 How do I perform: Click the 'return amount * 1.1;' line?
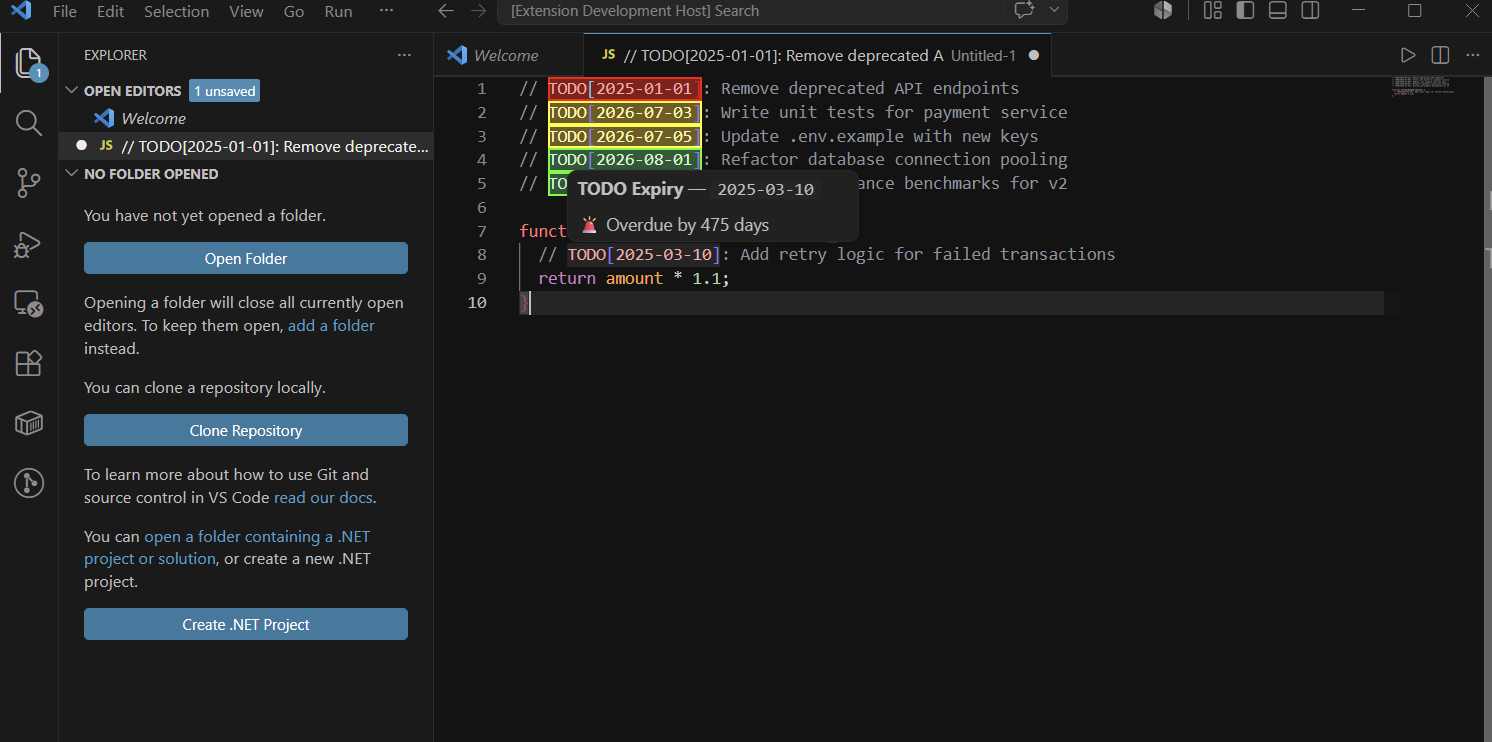click(x=634, y=278)
